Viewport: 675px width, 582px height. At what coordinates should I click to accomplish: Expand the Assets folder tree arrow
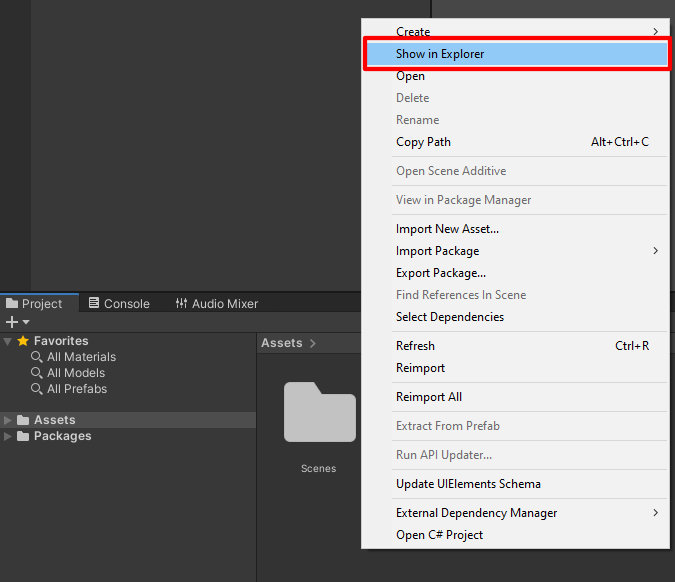pyautogui.click(x=8, y=420)
